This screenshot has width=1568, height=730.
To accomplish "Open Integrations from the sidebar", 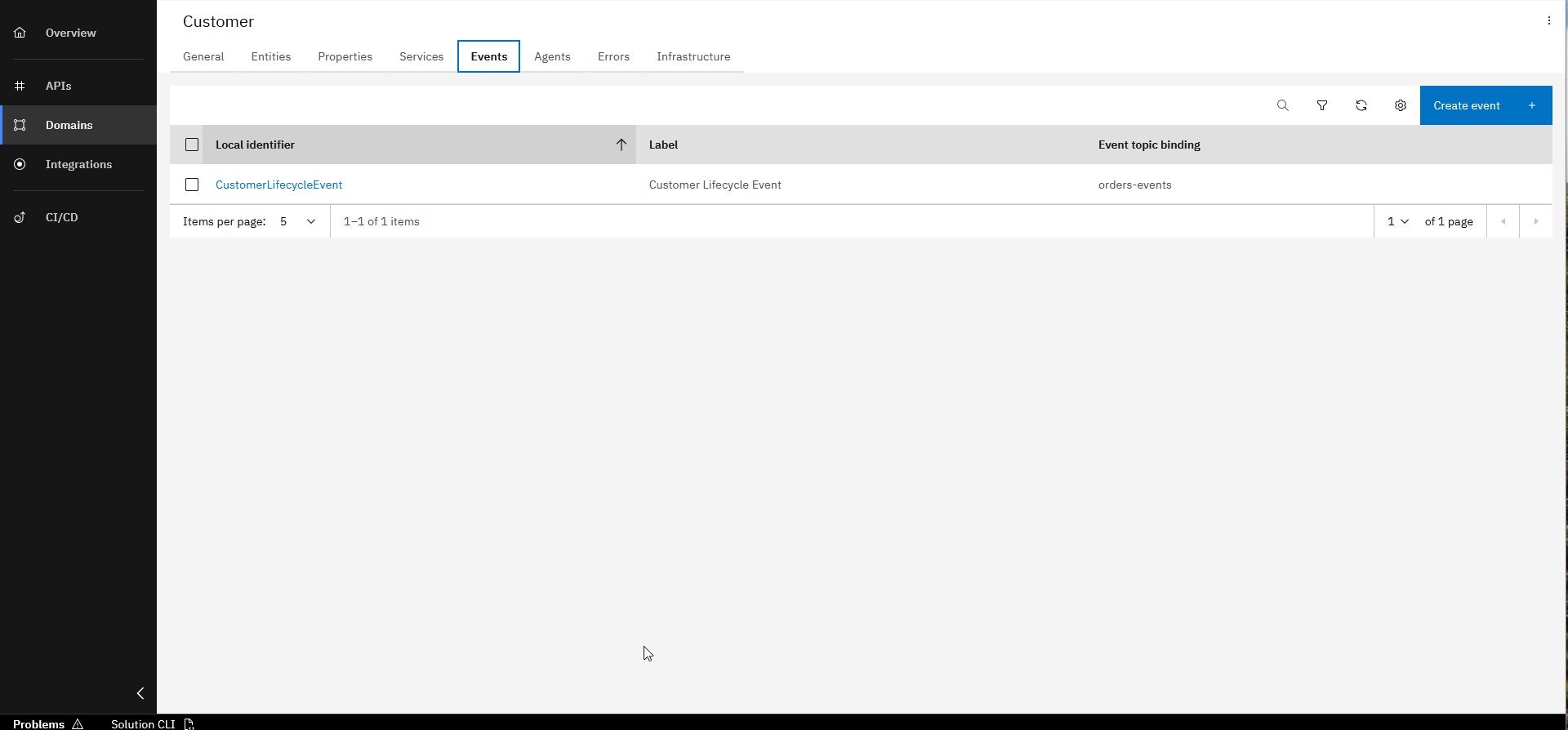I will 78,164.
